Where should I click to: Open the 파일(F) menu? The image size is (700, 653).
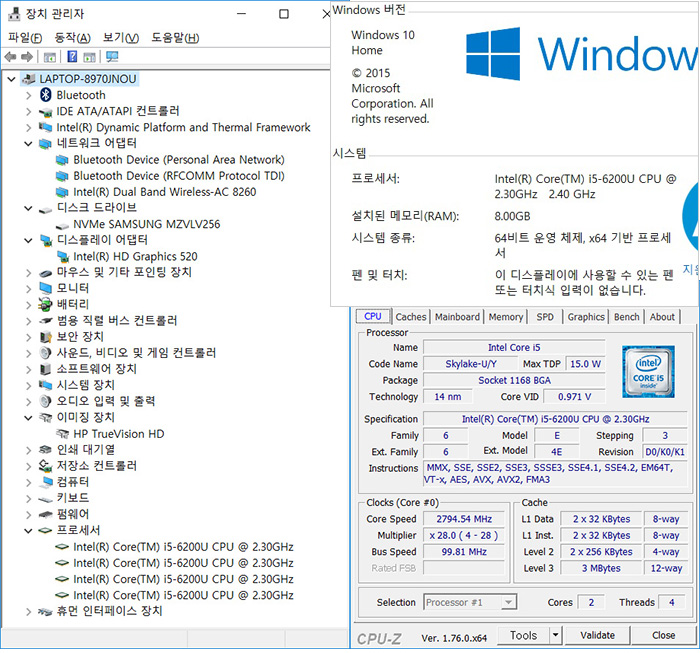(25, 38)
